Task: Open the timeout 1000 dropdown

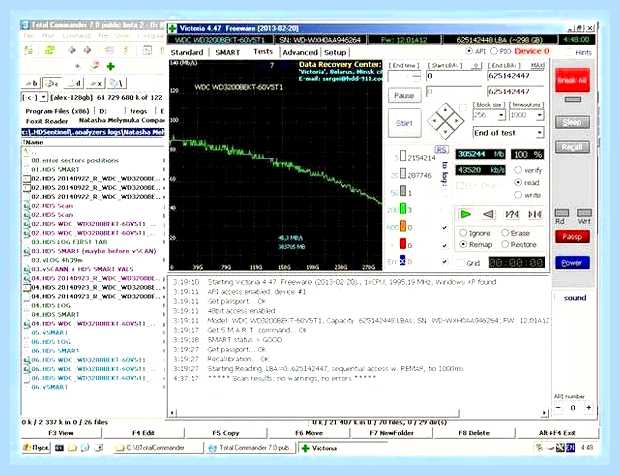Action: point(540,115)
